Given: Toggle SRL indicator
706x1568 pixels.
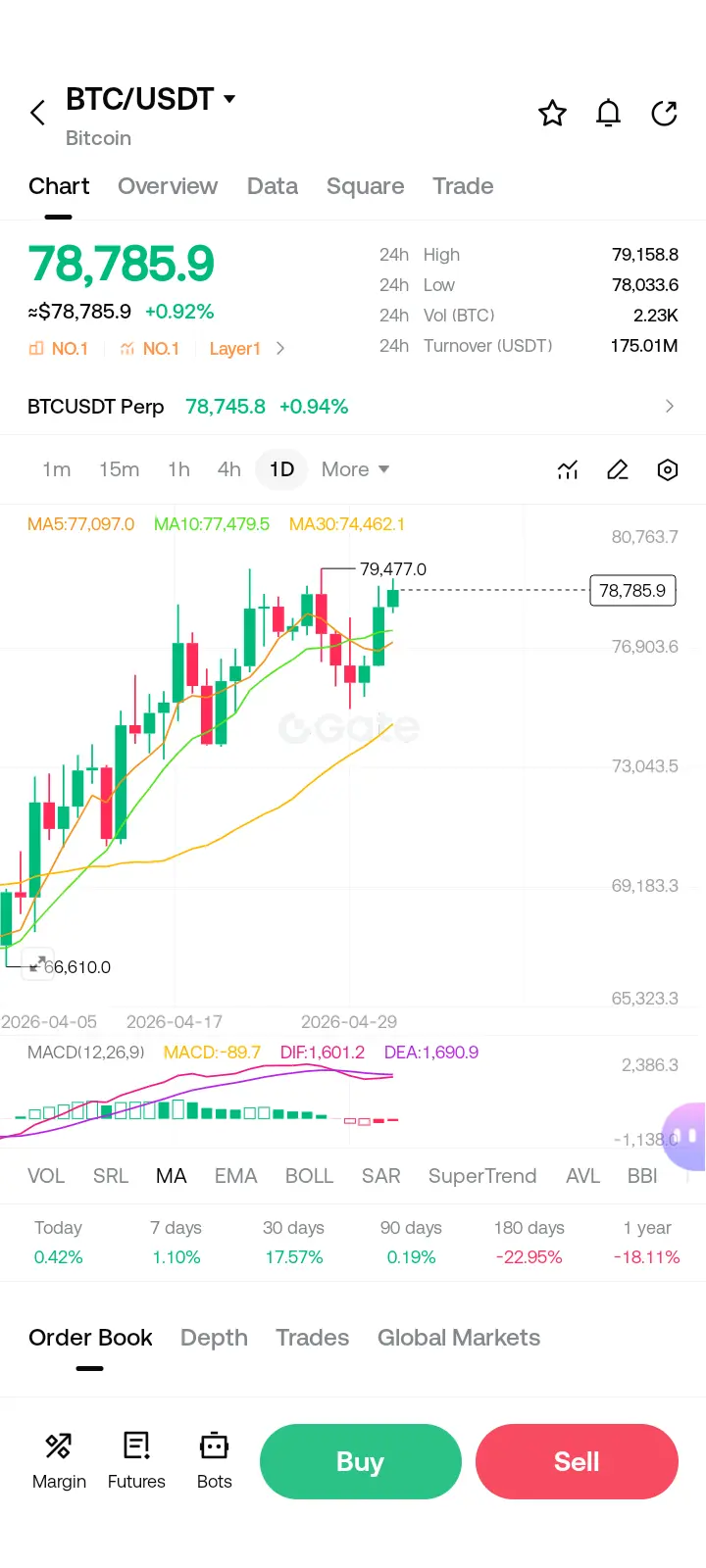Looking at the screenshot, I should tap(111, 1176).
